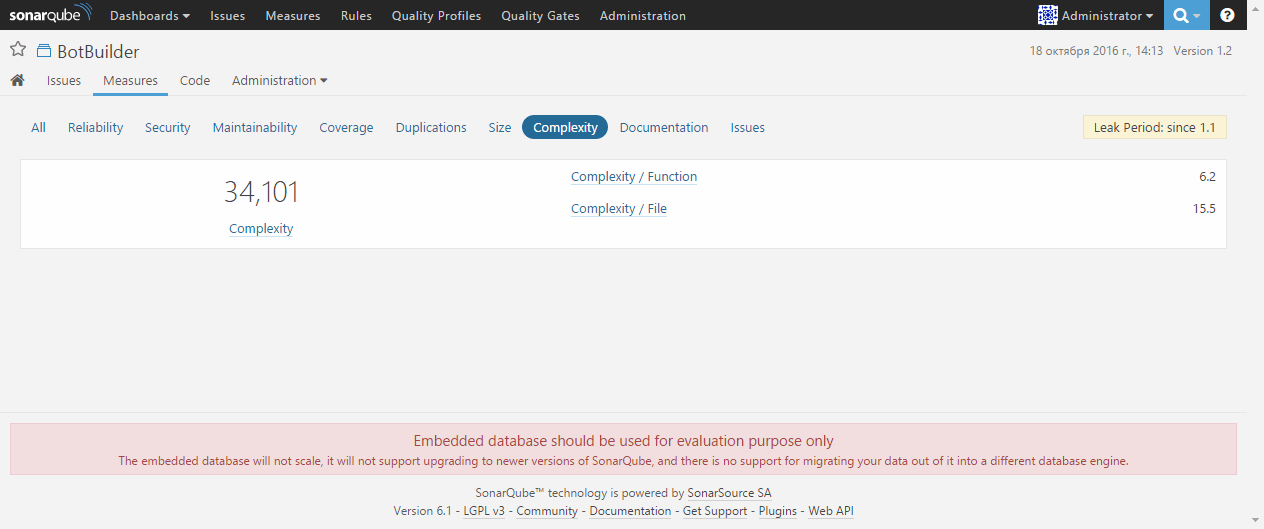Open the Plugins footer link
The width and height of the screenshot is (1264, 529).
[778, 511]
